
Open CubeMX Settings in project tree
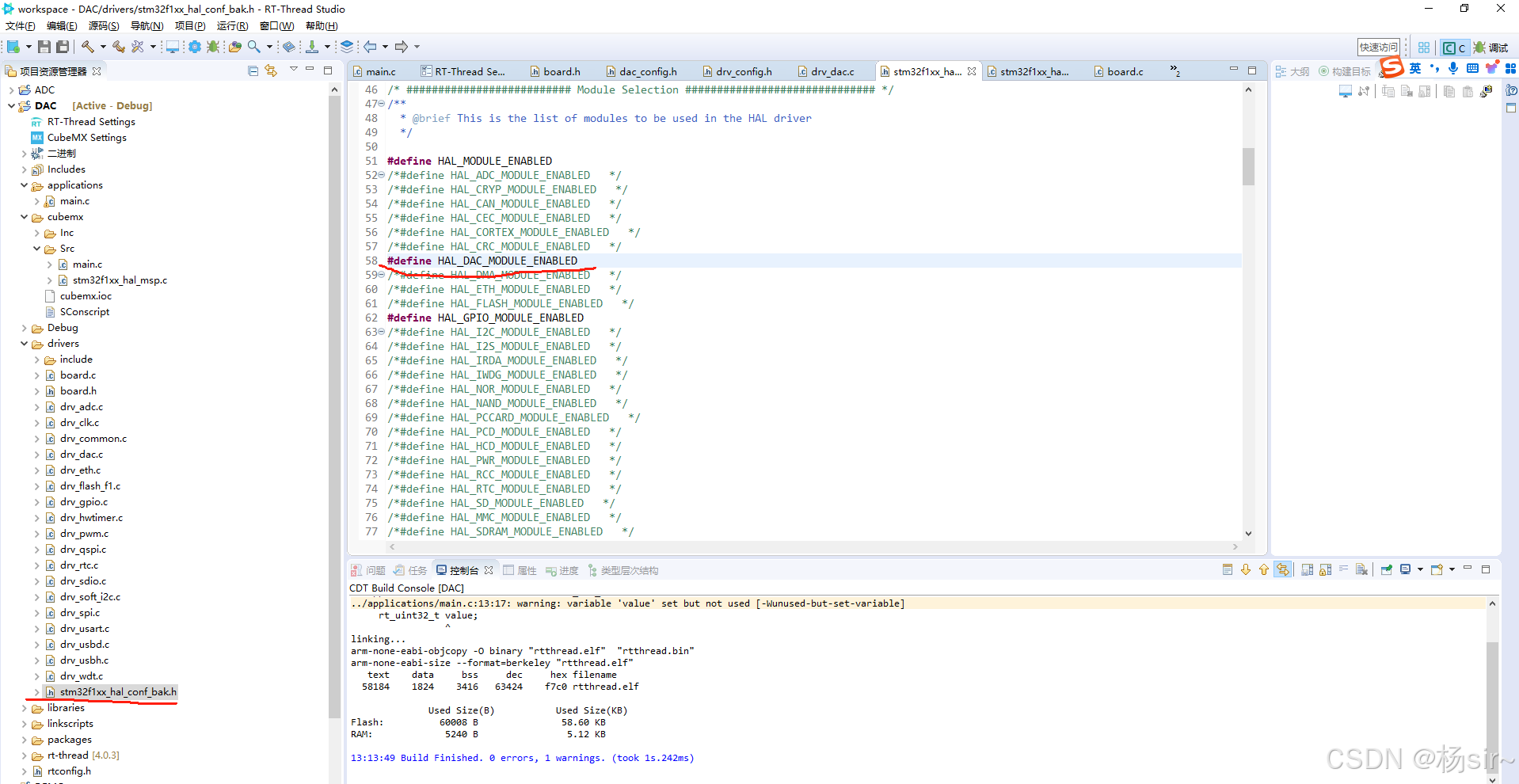pos(86,138)
